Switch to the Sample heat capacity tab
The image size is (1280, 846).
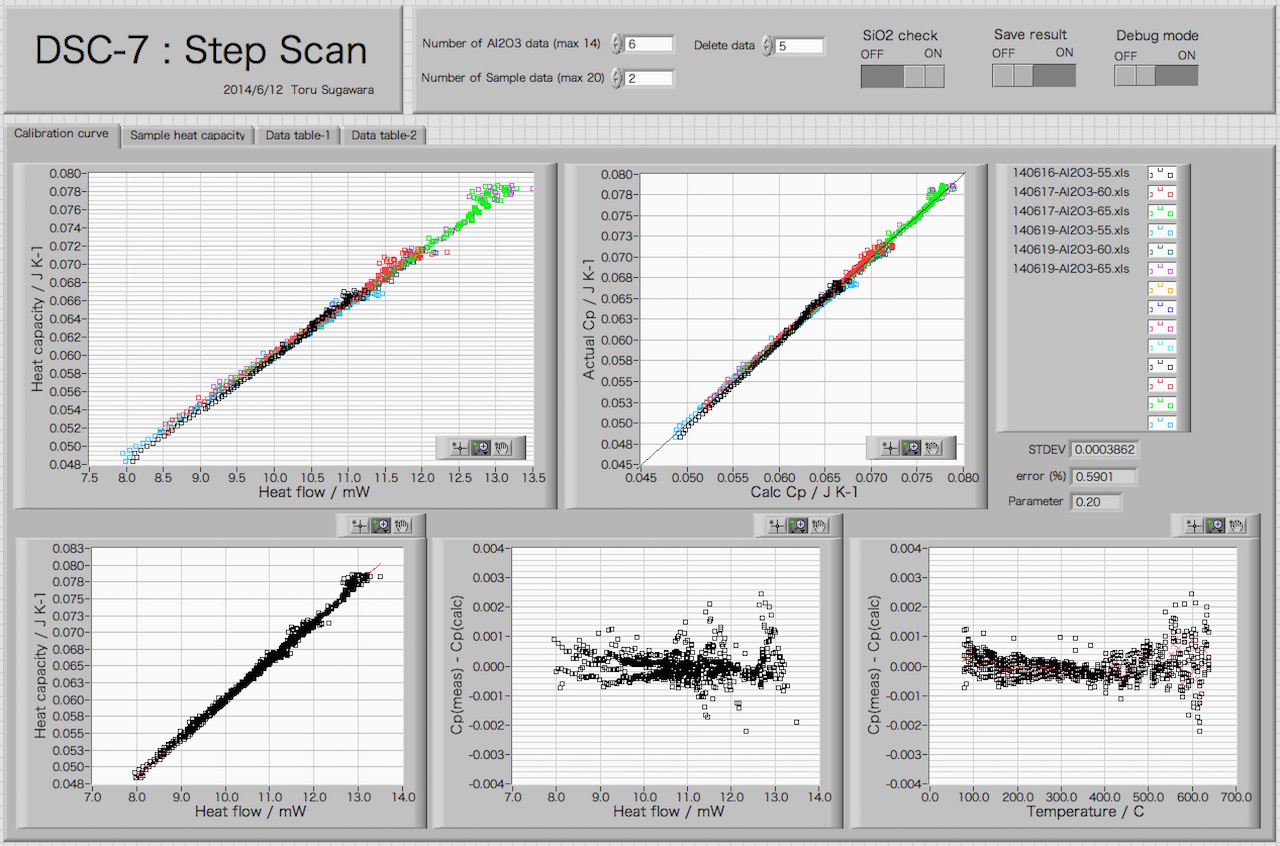pos(188,135)
